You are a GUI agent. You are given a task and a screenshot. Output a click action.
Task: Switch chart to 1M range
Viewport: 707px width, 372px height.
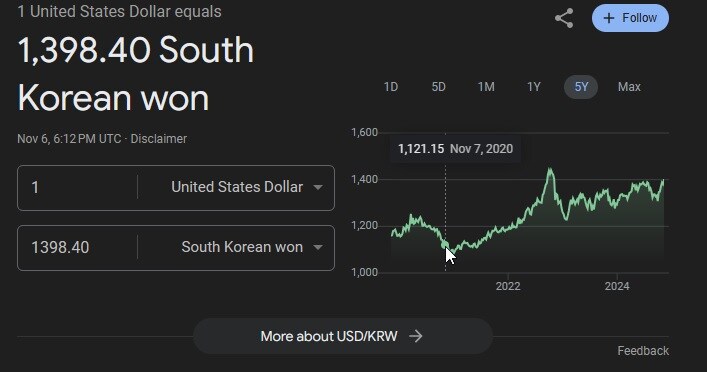point(486,87)
